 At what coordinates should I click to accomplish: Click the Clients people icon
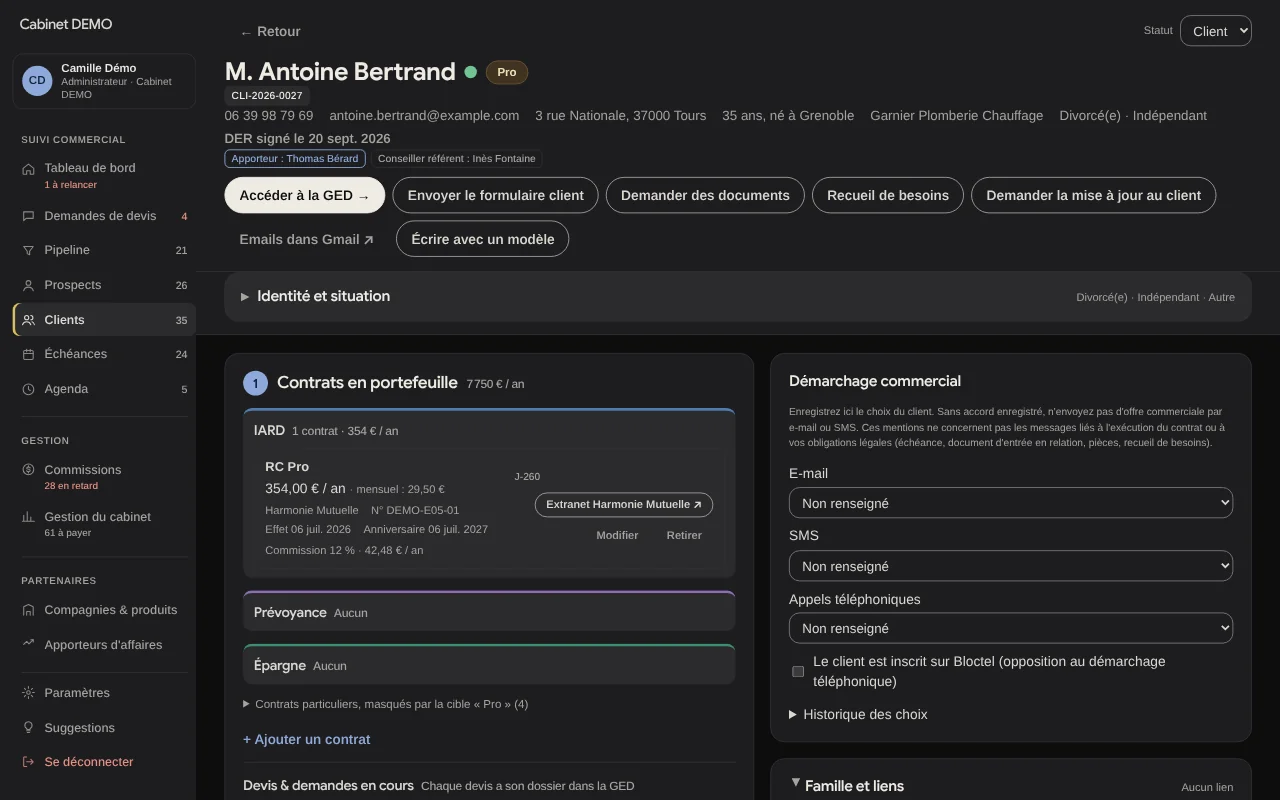(28, 320)
